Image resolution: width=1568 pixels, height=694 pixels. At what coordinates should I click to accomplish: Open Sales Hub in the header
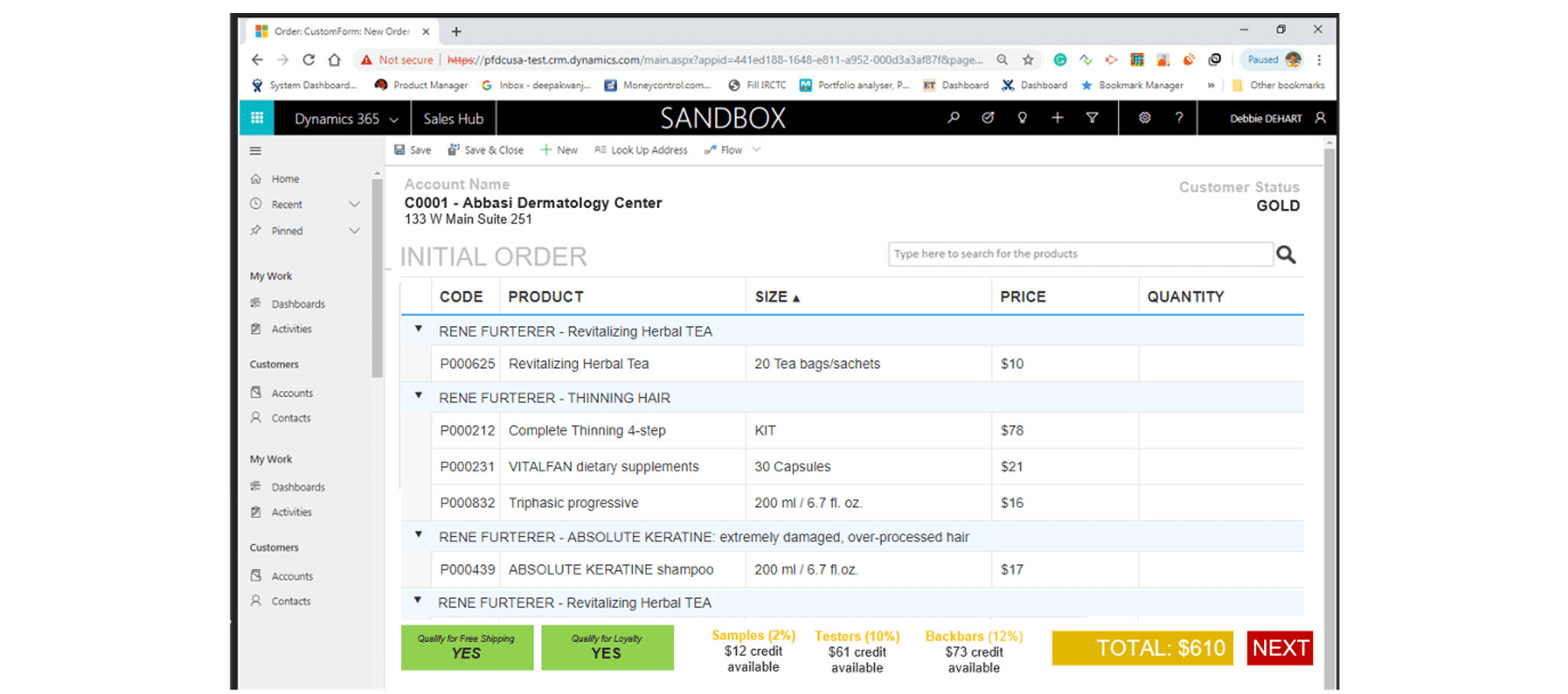point(453,119)
